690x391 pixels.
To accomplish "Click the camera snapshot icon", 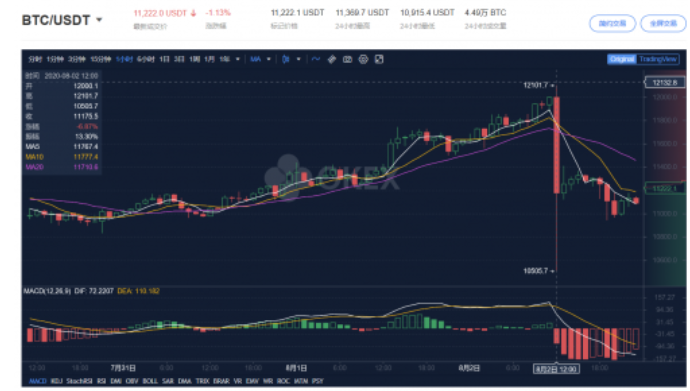I will point(347,59).
